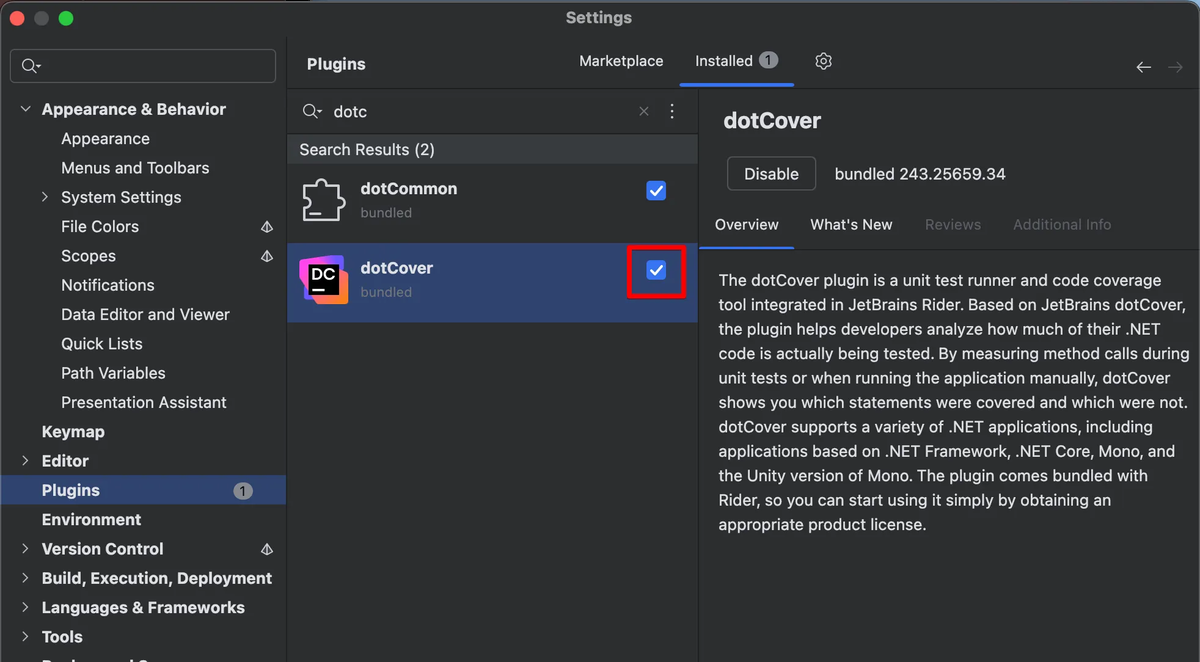This screenshot has height=662, width=1200.
Task: Open the What's New tab
Action: tap(851, 225)
